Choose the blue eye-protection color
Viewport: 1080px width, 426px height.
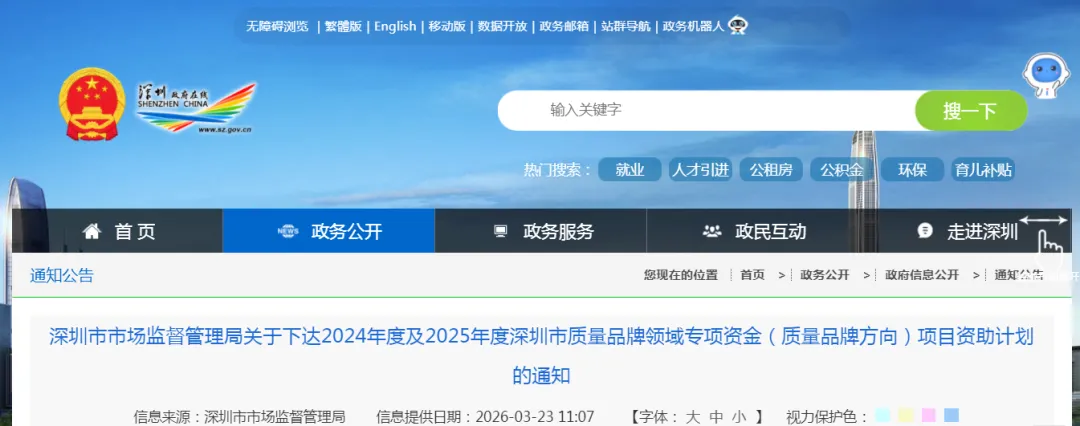click(x=951, y=416)
